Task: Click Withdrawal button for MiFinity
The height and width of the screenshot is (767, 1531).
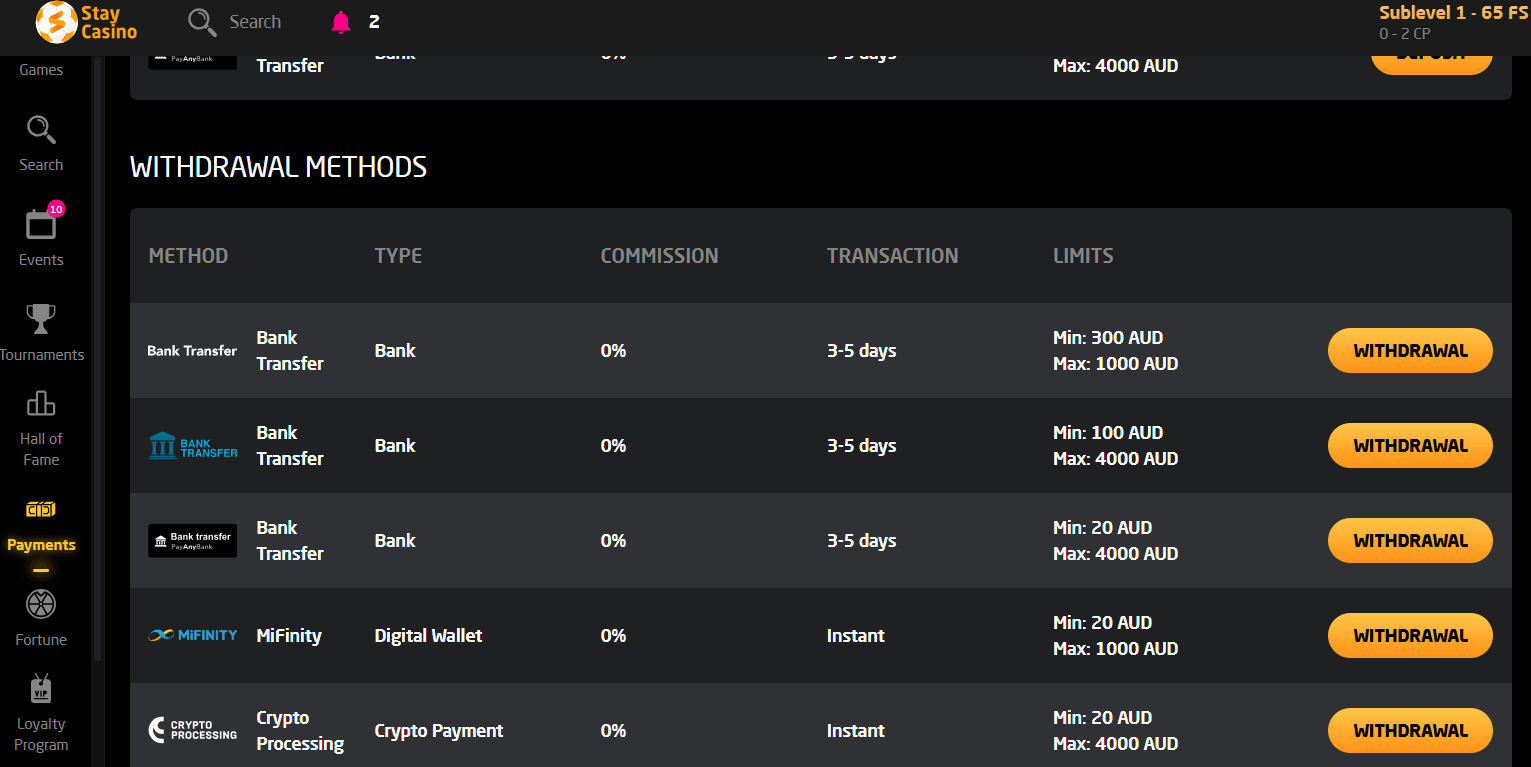Action: [1410, 636]
